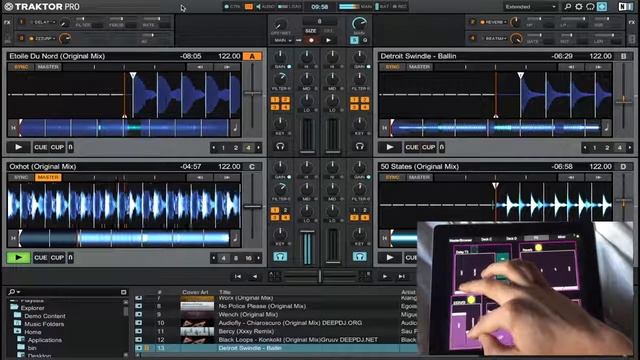
Task: Activate Deck A flux mode icon
Action: [x=70, y=147]
